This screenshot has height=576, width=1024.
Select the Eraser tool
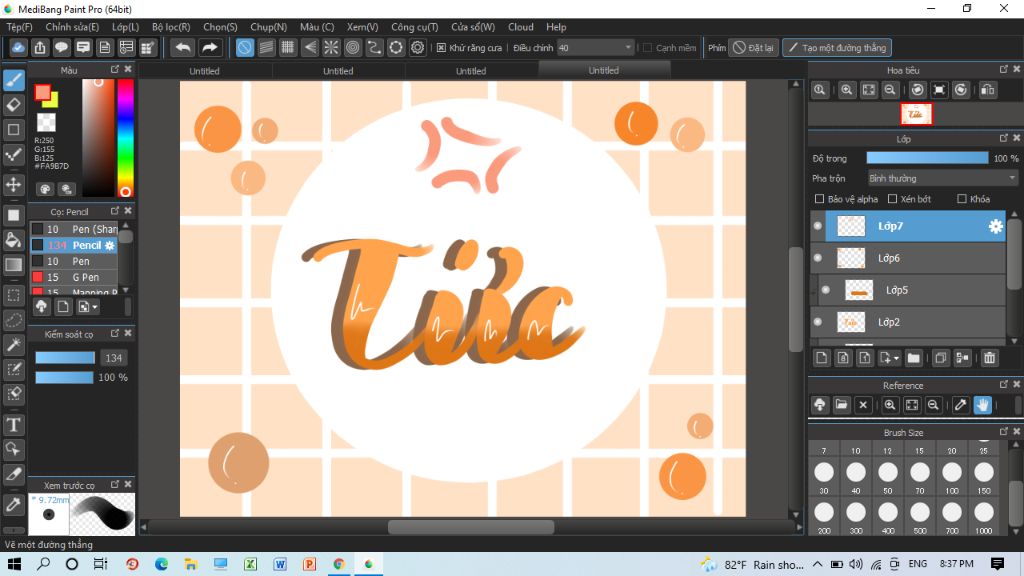tap(14, 104)
